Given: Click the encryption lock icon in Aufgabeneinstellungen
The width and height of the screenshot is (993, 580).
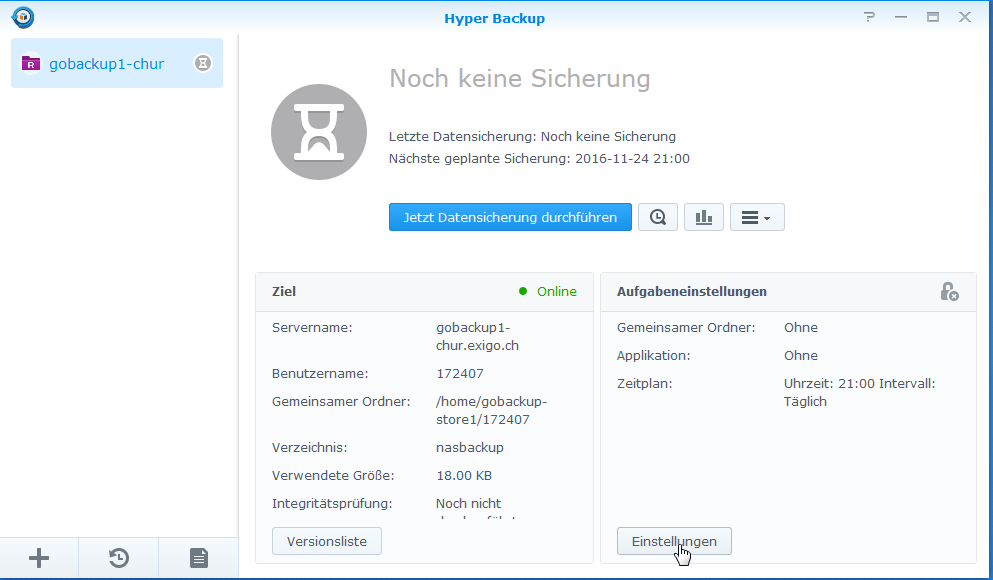Looking at the screenshot, I should click(x=949, y=291).
